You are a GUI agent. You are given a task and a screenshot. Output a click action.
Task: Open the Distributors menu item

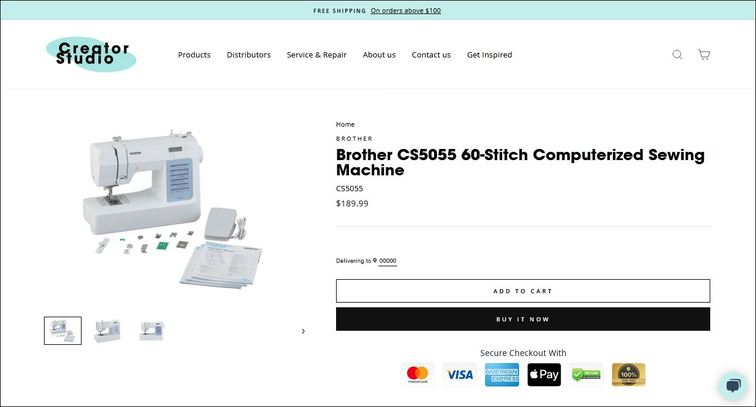pyautogui.click(x=249, y=55)
